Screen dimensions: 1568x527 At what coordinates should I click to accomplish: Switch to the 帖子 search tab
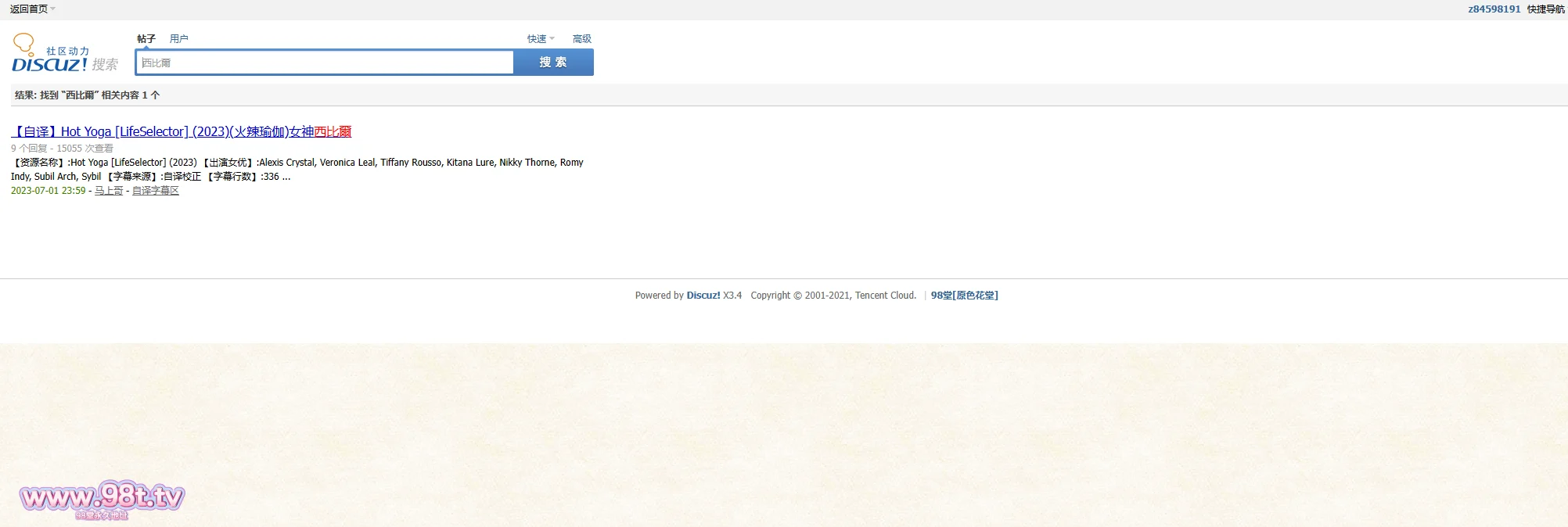tap(146, 38)
